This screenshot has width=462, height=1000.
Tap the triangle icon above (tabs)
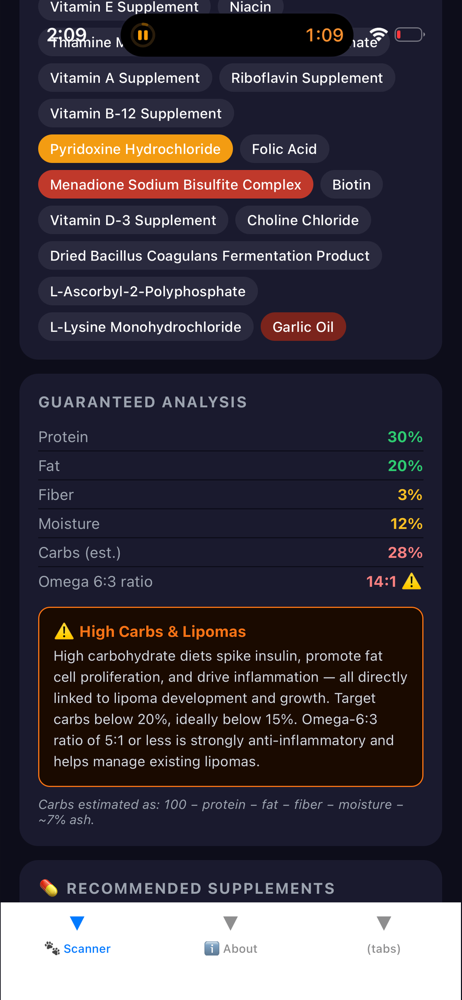384,923
